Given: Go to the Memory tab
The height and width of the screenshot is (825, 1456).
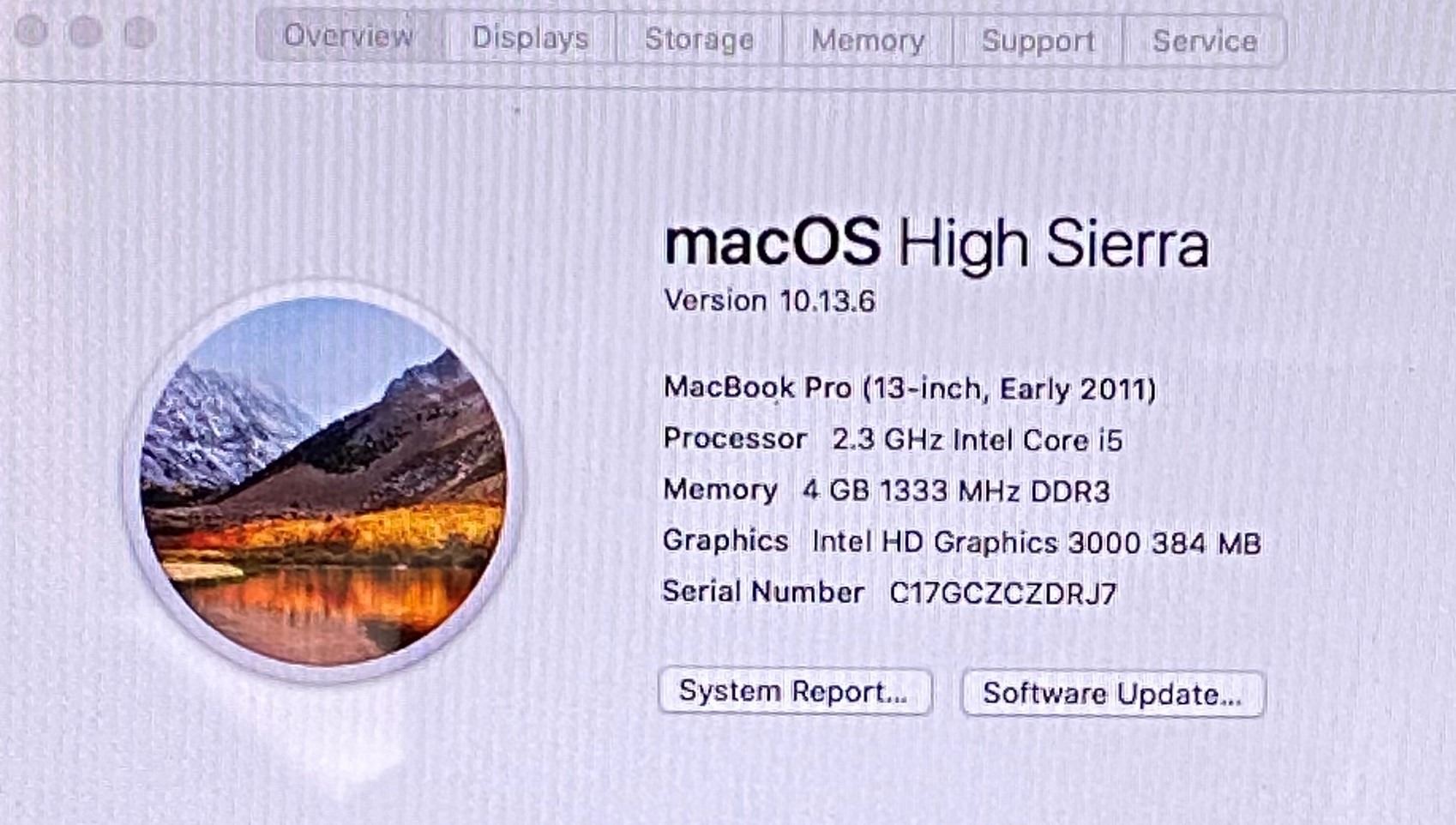Looking at the screenshot, I should (x=868, y=40).
